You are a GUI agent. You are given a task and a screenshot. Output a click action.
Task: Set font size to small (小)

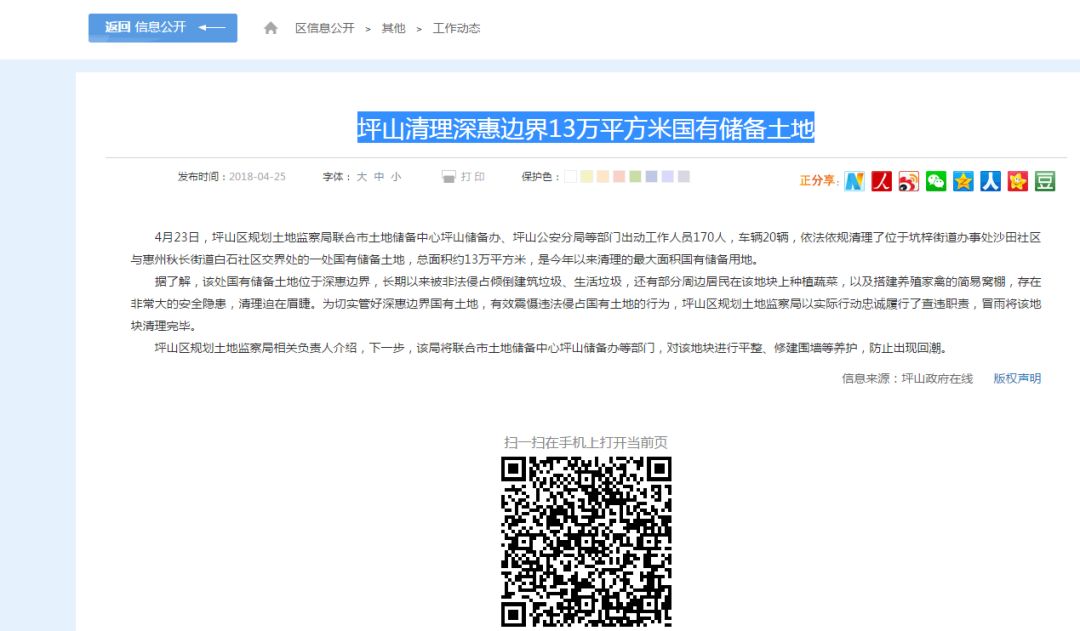pyautogui.click(x=396, y=177)
